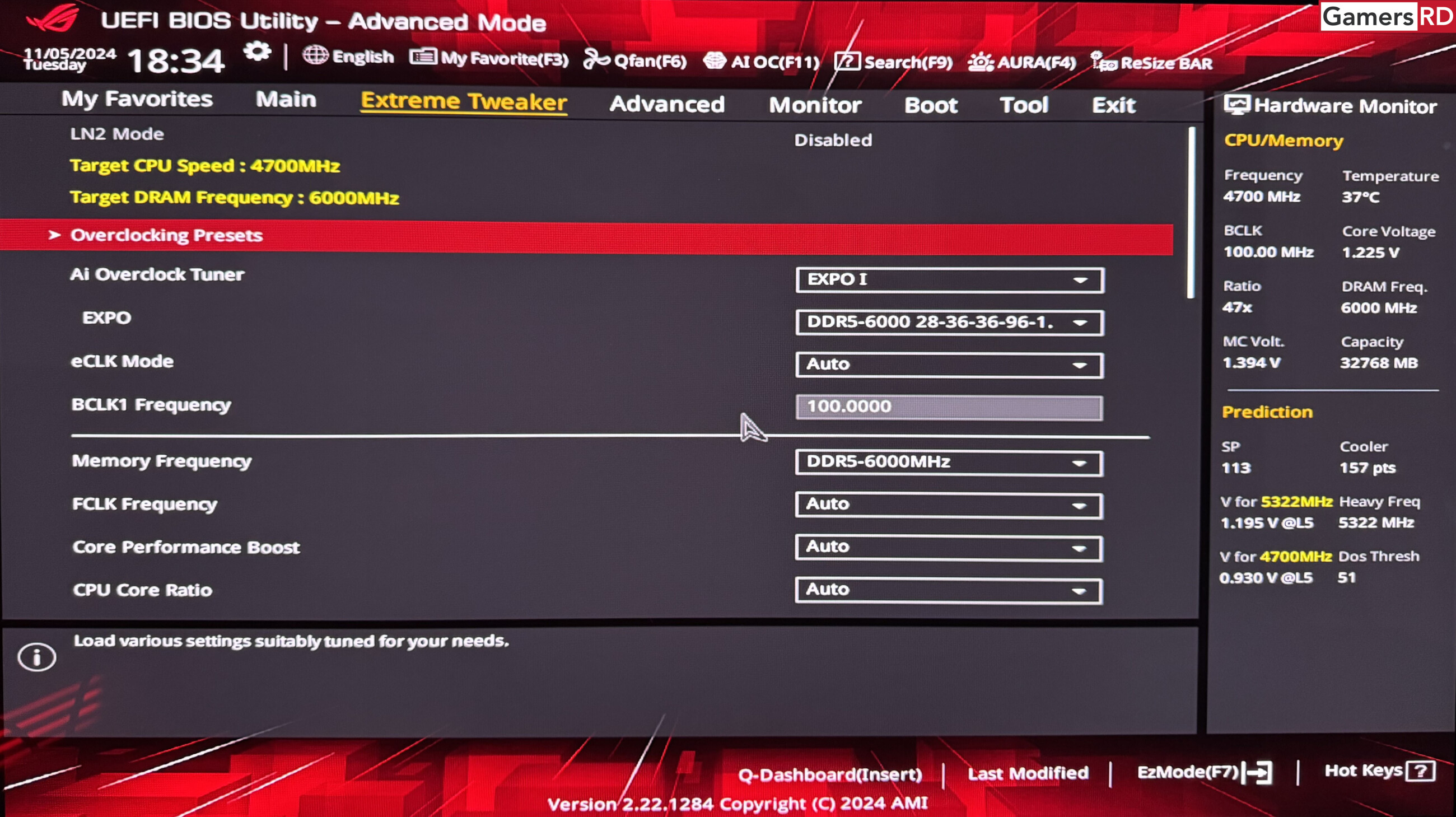This screenshot has width=1456, height=817.
Task: Select the Extreme Tweaker tab
Action: click(464, 102)
